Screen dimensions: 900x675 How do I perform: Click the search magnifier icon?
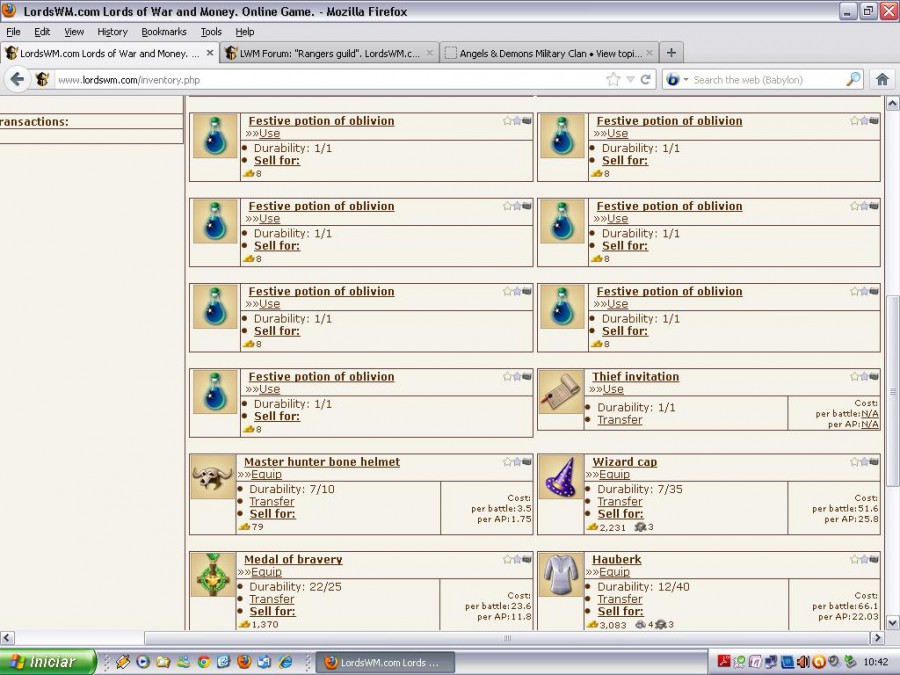click(853, 79)
